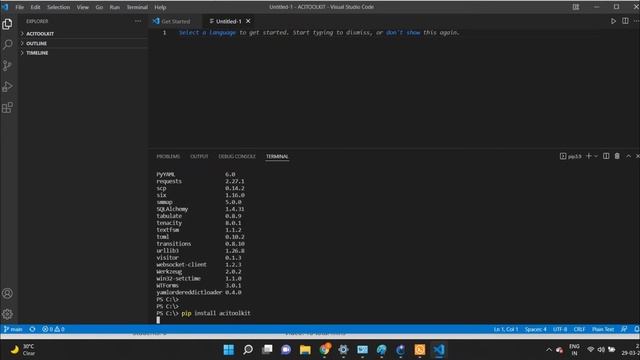
Task: Show hidden tray icons chevron
Action: coord(549,350)
